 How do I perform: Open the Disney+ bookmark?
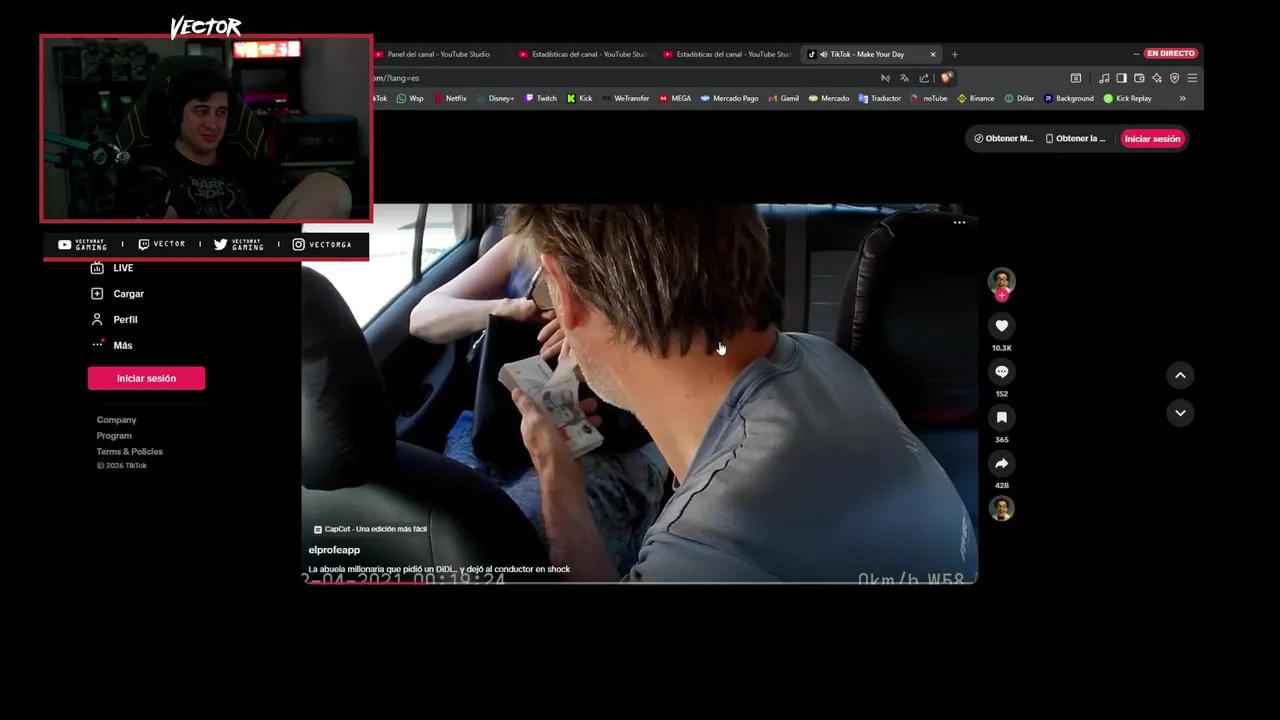coord(495,98)
